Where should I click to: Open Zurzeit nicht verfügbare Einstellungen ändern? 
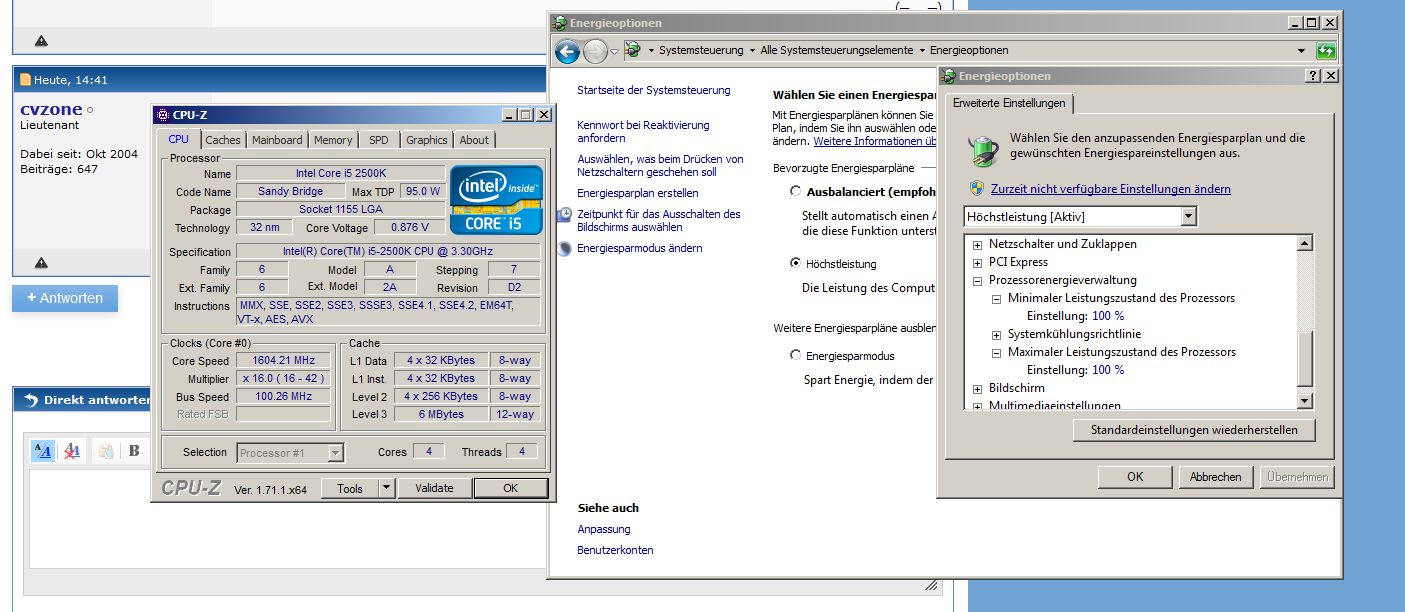pyautogui.click(x=1111, y=189)
